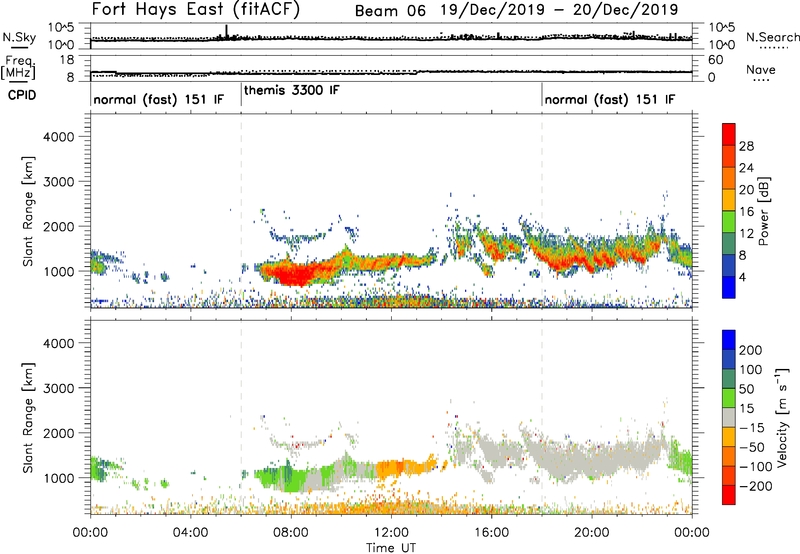Click the '20:00' time tick label
Viewport: 800px width, 554px height.
[592, 533]
